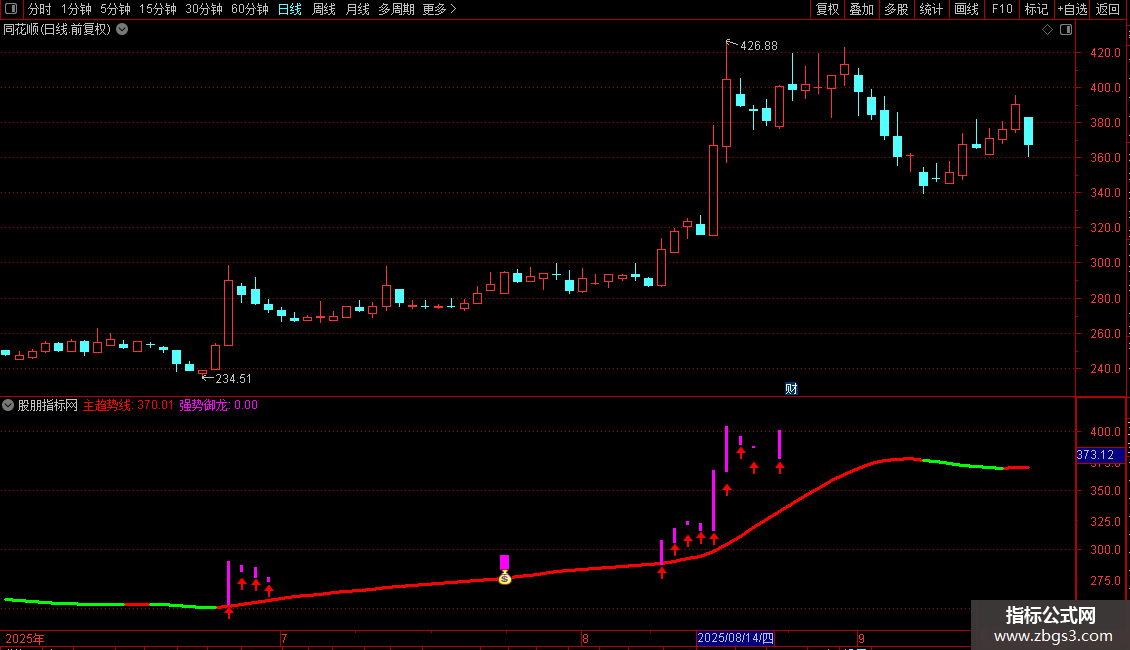Click the 240.0 price axis label

pos(1105,368)
